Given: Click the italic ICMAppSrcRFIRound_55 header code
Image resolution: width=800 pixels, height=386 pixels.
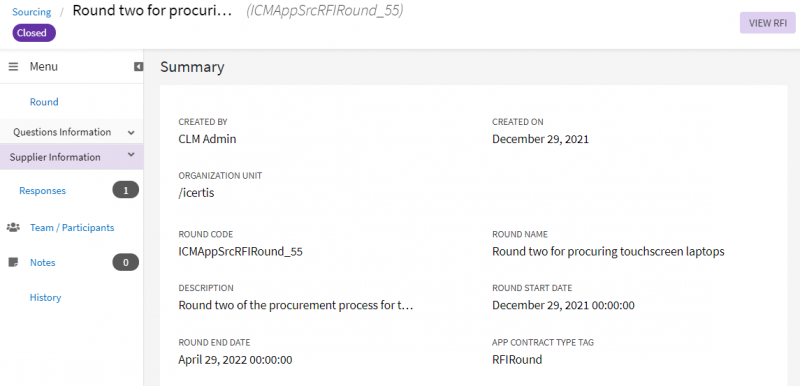Looking at the screenshot, I should (324, 11).
